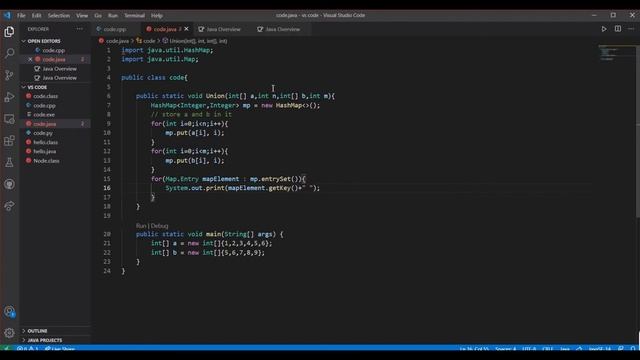Switch to the second Java Overview tab
The width and height of the screenshot is (640, 360).
(x=282, y=29)
